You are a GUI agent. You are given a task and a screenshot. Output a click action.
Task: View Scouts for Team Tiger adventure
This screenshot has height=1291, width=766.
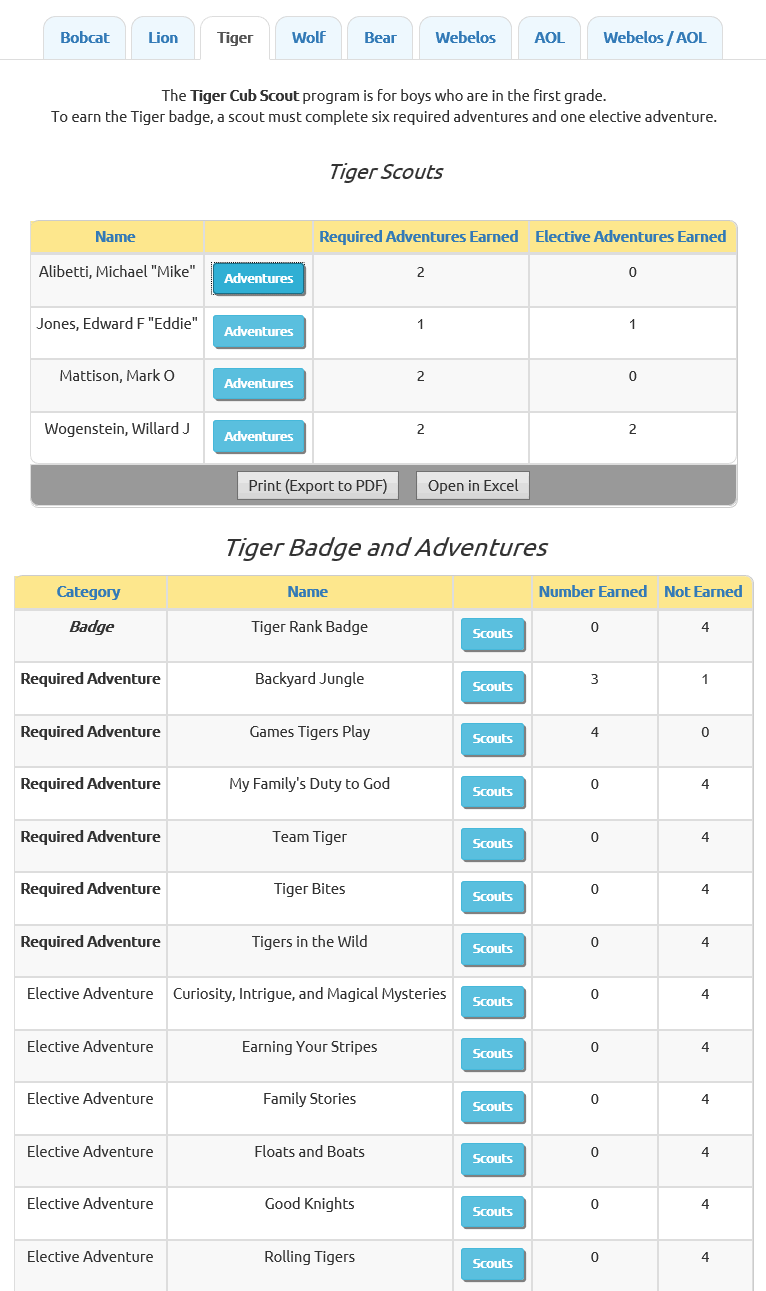pyautogui.click(x=492, y=844)
